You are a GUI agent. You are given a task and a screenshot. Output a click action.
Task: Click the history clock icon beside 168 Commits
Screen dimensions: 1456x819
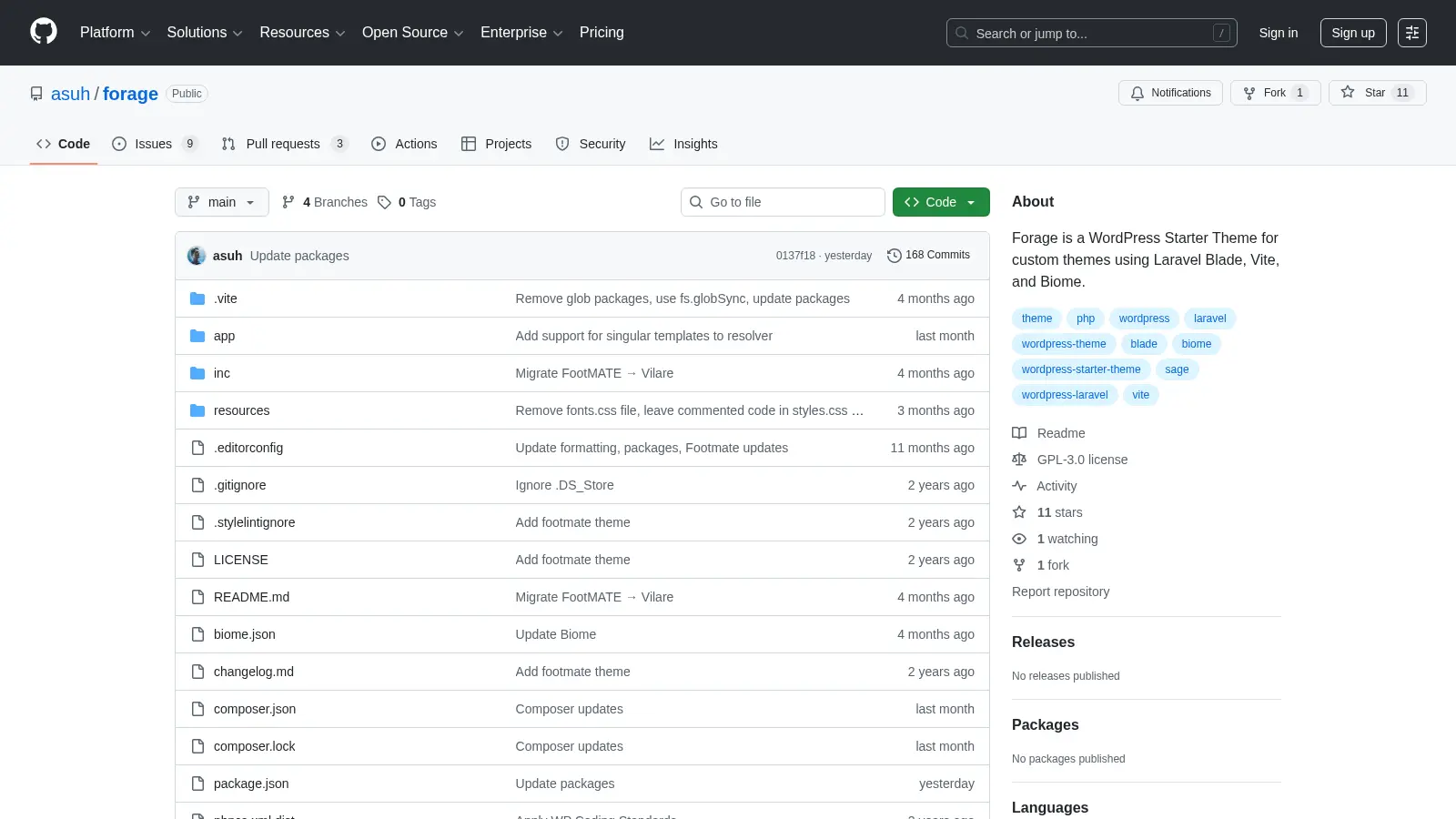point(894,256)
